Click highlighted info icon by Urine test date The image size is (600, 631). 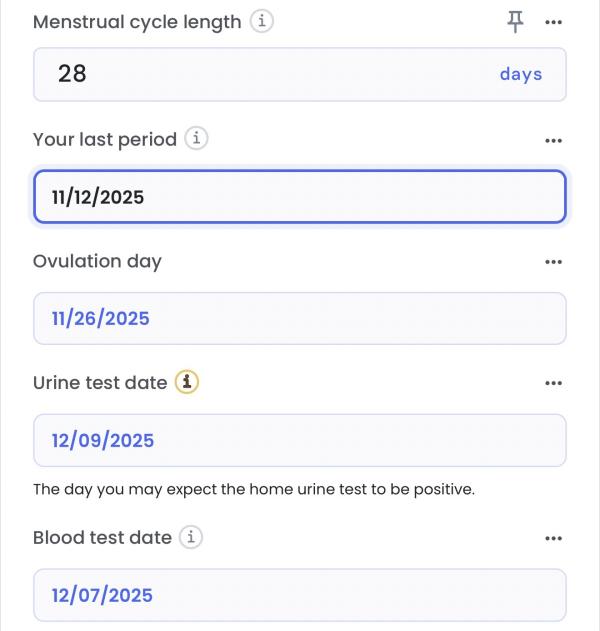187,382
